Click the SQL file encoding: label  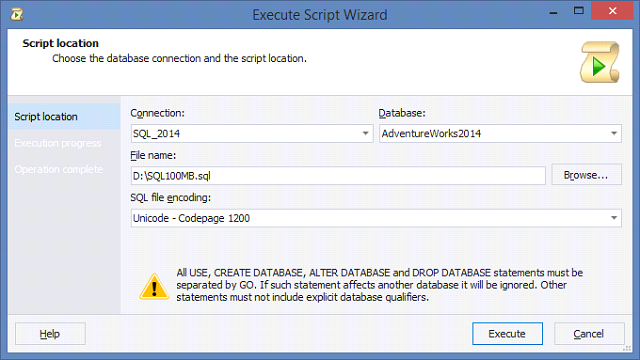point(171,198)
